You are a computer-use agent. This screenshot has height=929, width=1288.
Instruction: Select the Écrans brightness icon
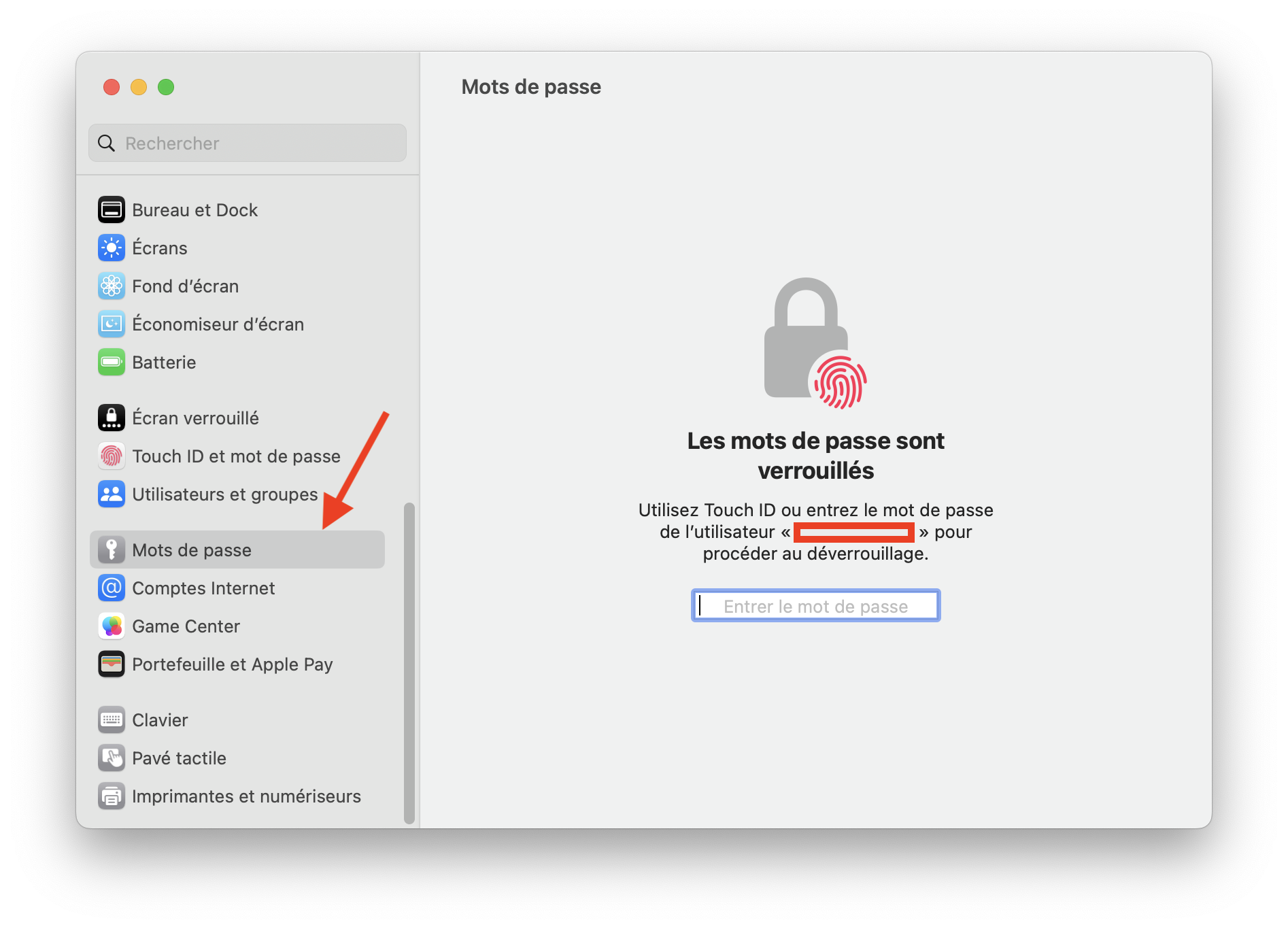(112, 248)
